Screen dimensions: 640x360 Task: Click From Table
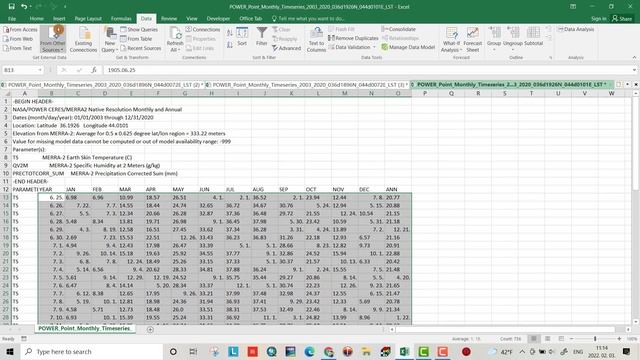click(x=136, y=39)
